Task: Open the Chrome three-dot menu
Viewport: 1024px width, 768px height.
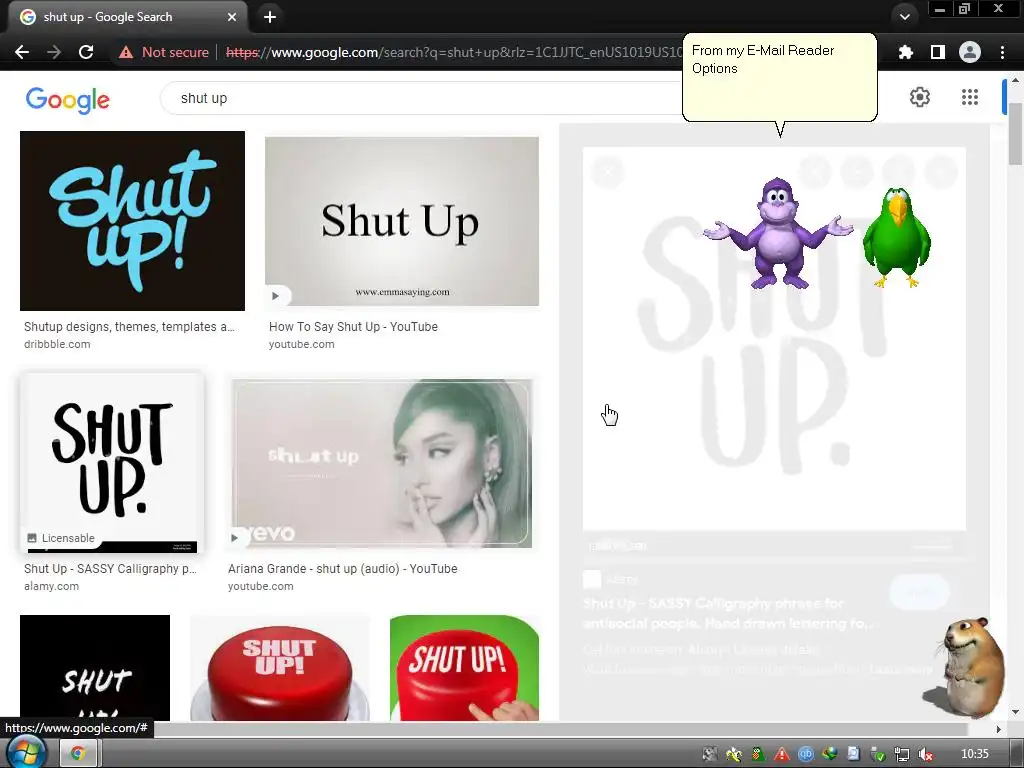Action: [1002, 52]
